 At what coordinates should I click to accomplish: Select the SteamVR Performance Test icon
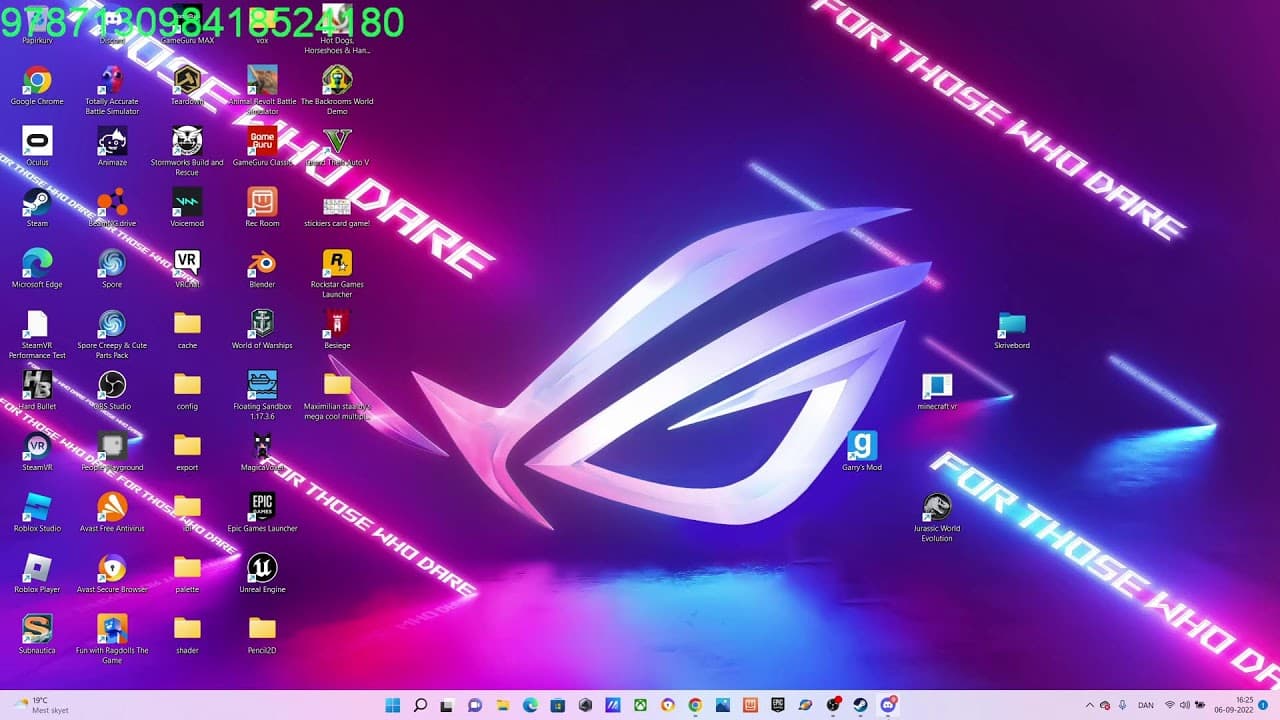(37, 334)
